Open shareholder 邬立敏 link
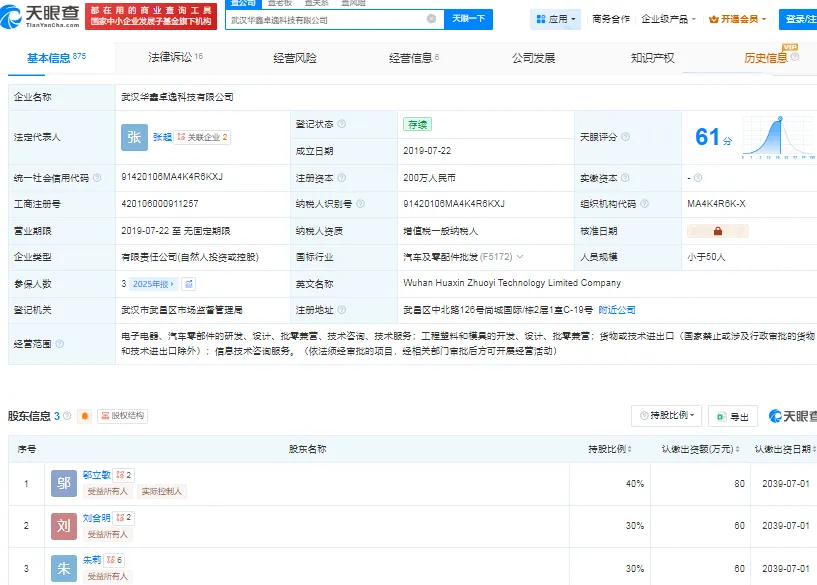 96,475
